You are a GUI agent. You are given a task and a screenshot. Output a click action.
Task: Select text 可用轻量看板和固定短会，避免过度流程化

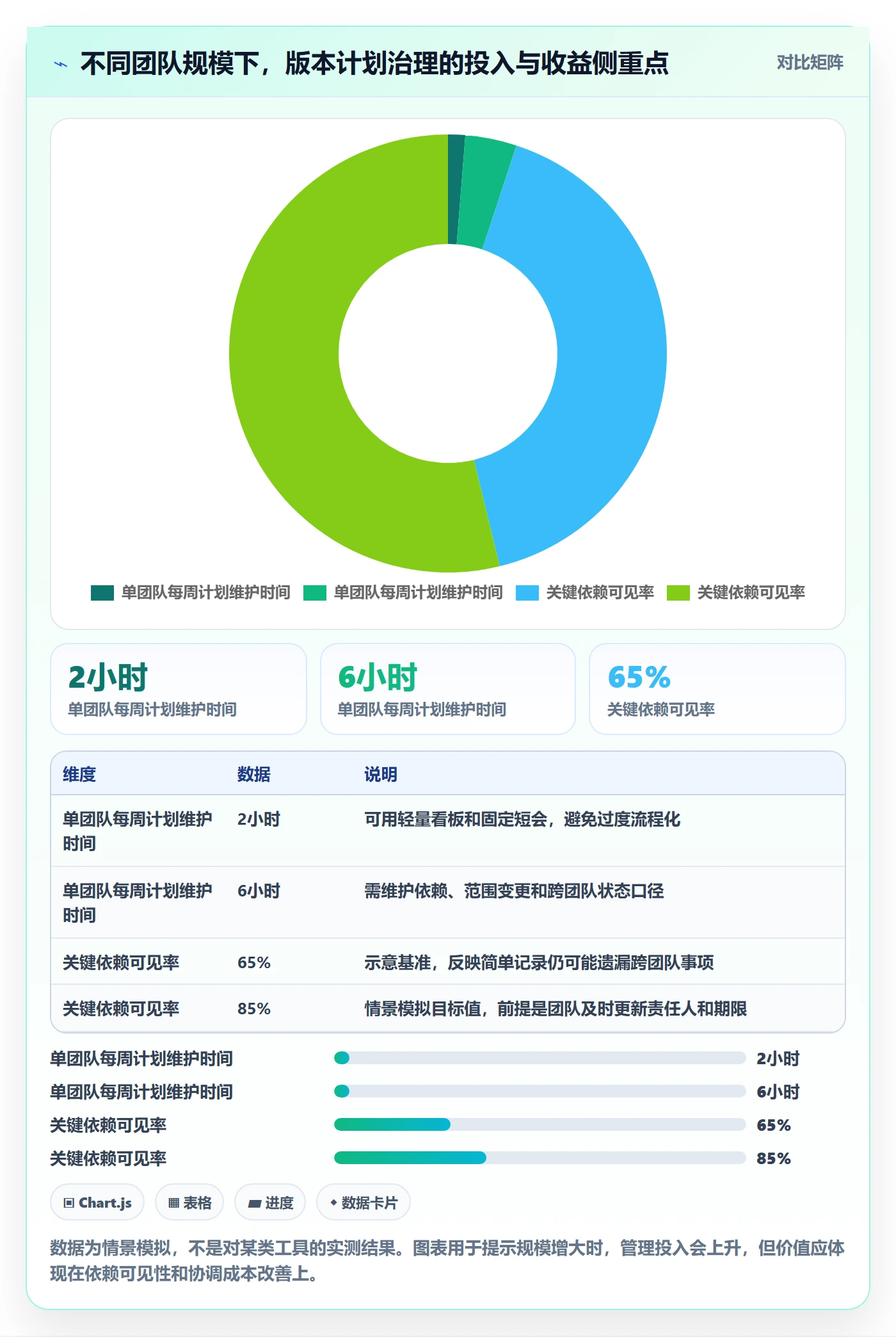tap(522, 820)
